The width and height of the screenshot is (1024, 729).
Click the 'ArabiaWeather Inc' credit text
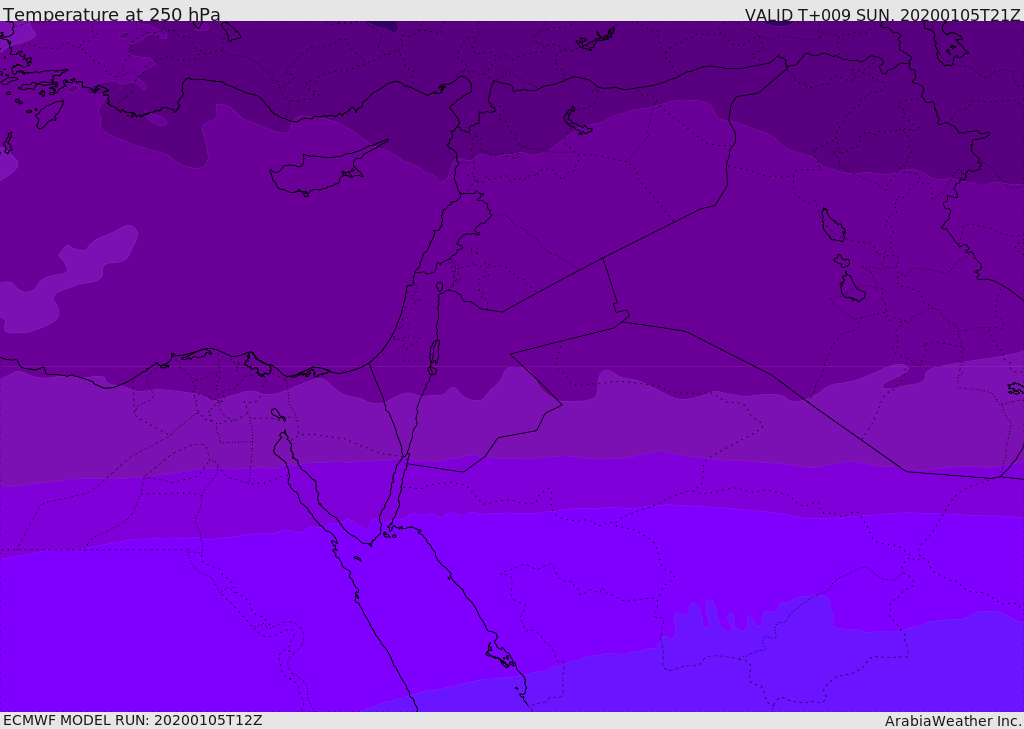point(952,721)
